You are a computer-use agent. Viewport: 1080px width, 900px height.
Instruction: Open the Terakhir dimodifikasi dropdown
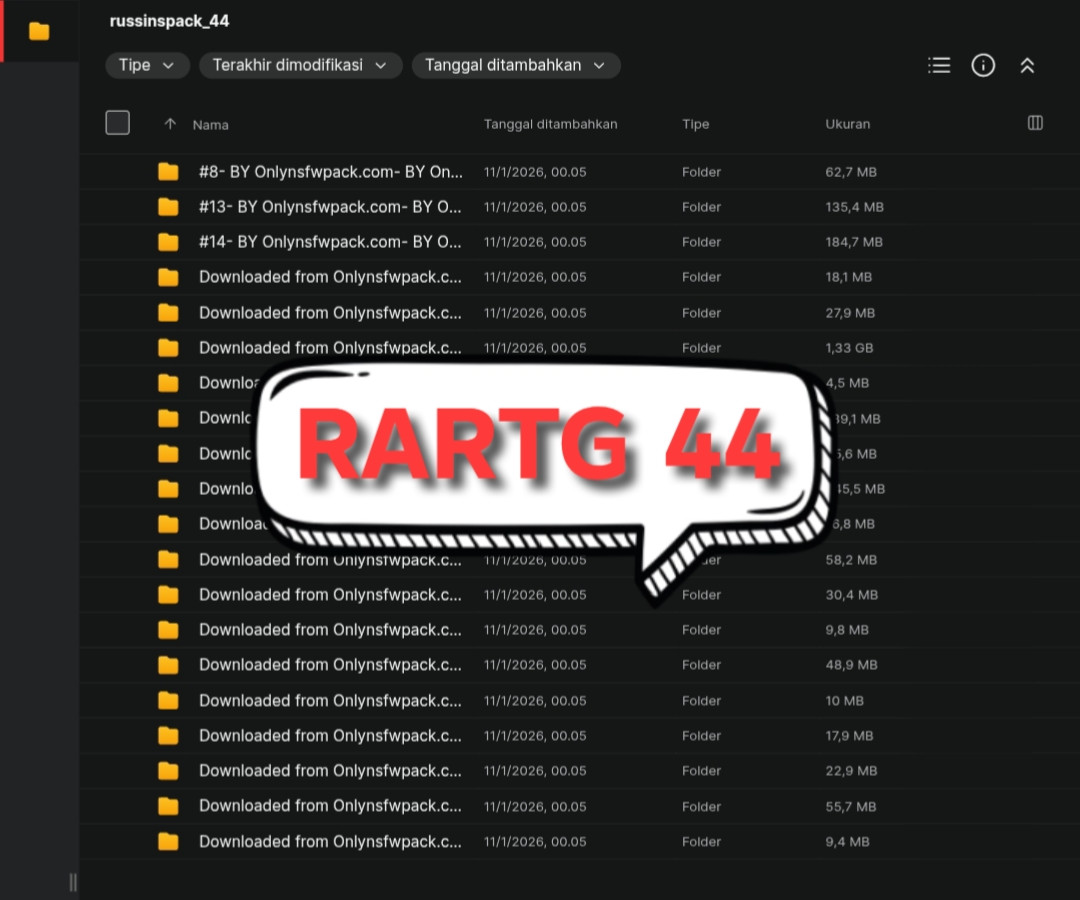(x=300, y=65)
